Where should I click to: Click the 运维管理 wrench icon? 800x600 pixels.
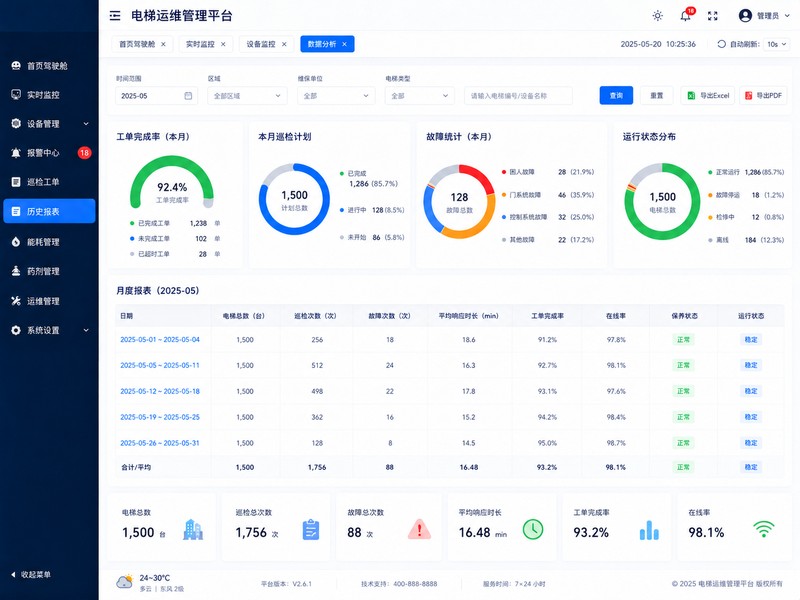(x=16, y=301)
